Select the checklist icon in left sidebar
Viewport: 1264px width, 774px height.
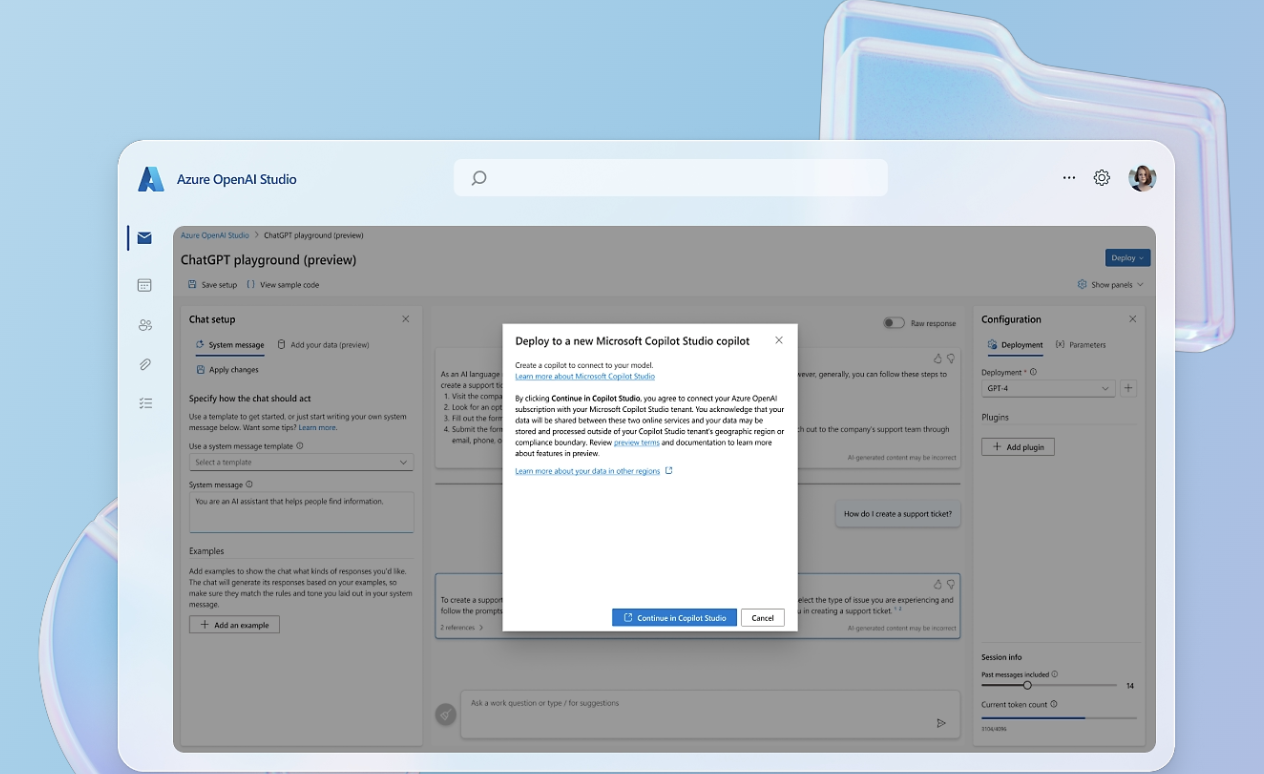click(145, 403)
